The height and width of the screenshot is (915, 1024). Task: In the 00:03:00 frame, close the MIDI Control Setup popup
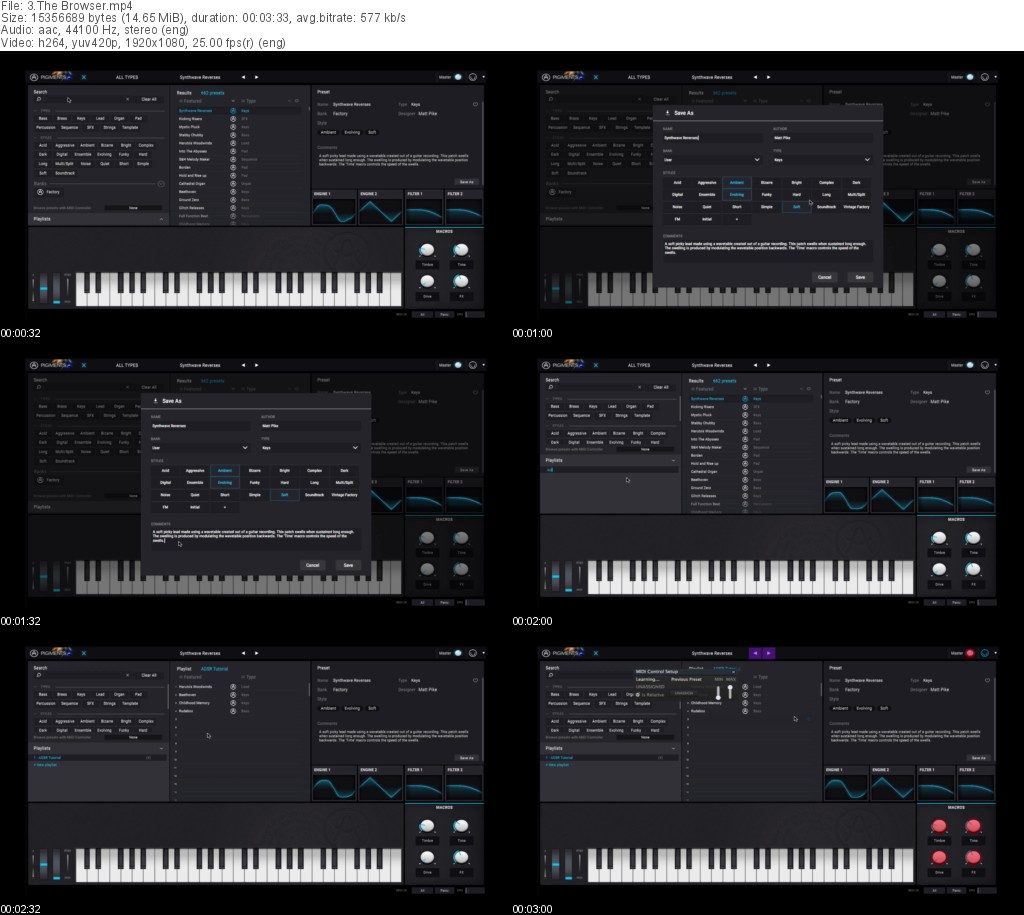(733, 671)
